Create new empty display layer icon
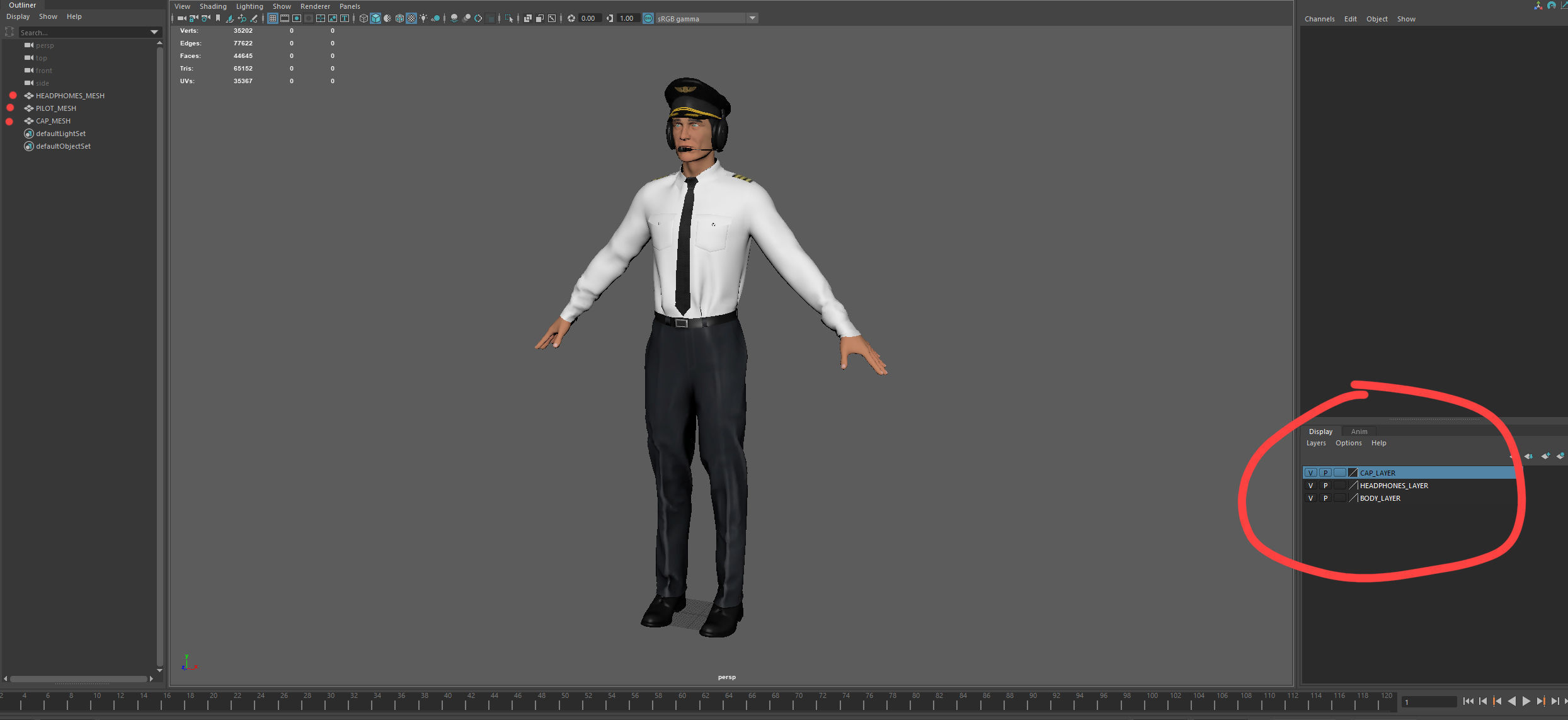1568x720 pixels. (x=1545, y=456)
